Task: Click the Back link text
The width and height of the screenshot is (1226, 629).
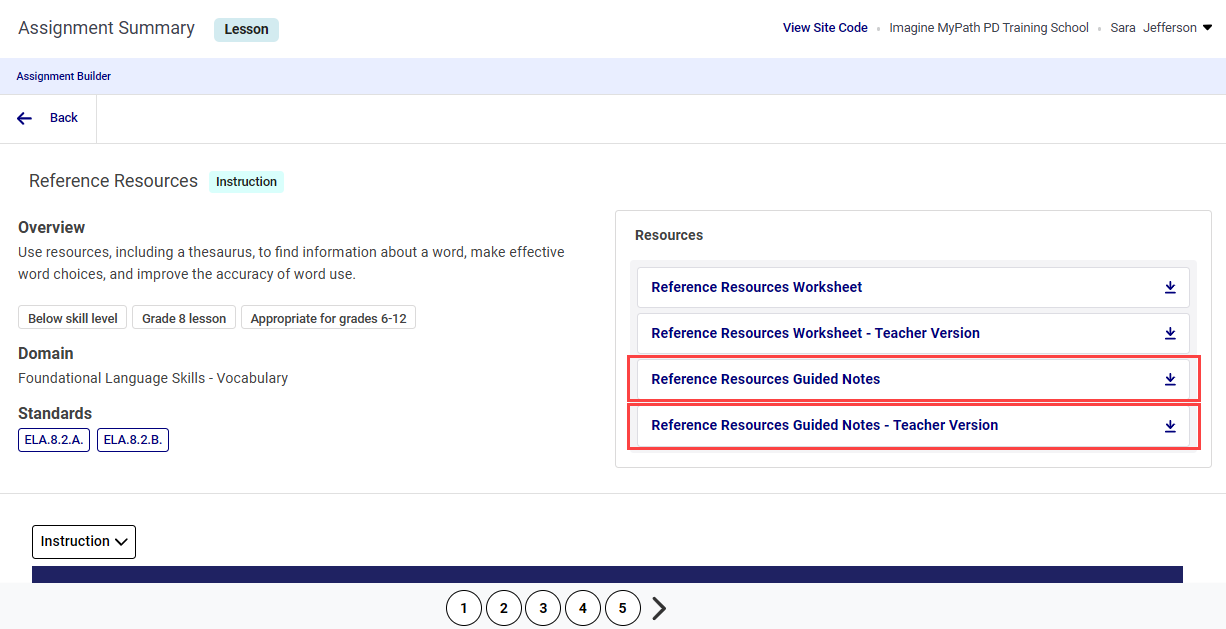Action: pos(64,118)
